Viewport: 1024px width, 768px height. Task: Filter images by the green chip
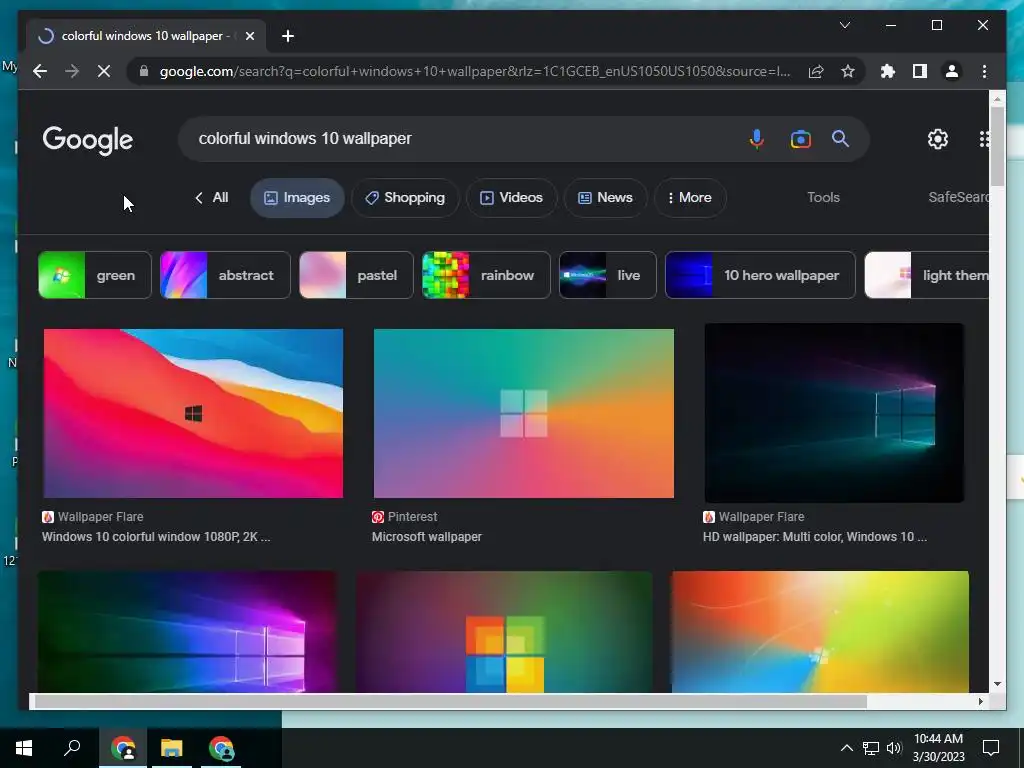[x=95, y=275]
